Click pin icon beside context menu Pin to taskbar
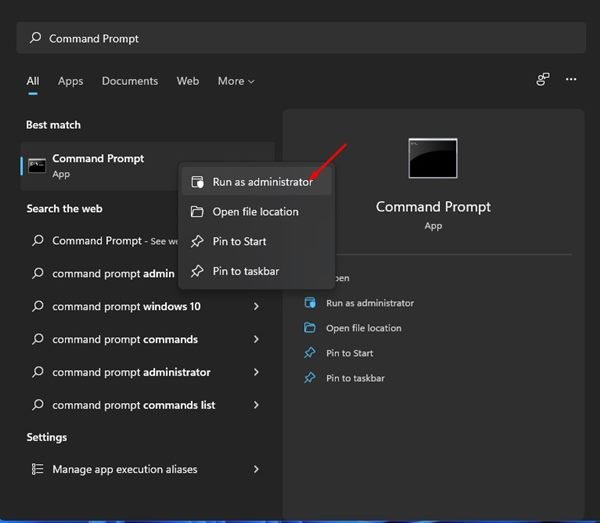The image size is (600, 523). (197, 271)
